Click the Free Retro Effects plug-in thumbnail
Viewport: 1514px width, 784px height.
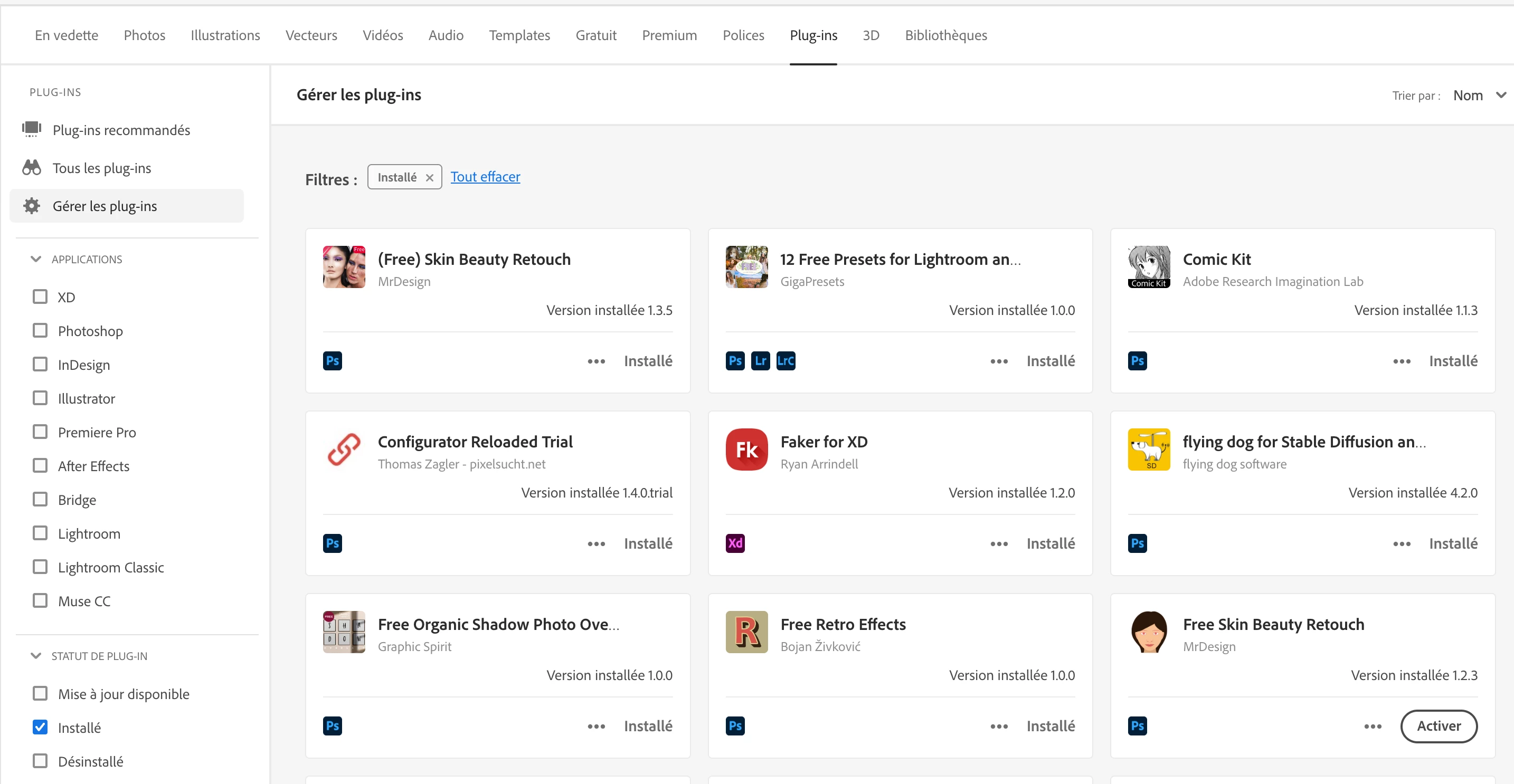[x=746, y=632]
